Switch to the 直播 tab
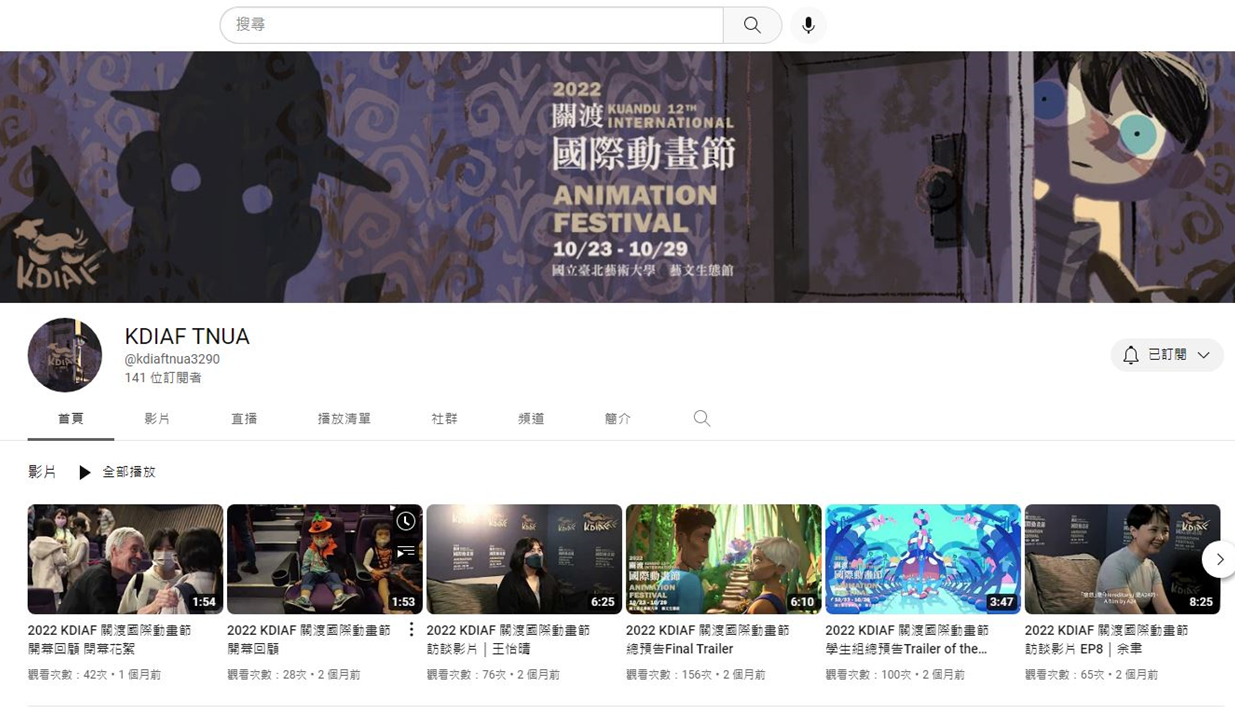Viewport: 1235px width, 714px height. 244,419
